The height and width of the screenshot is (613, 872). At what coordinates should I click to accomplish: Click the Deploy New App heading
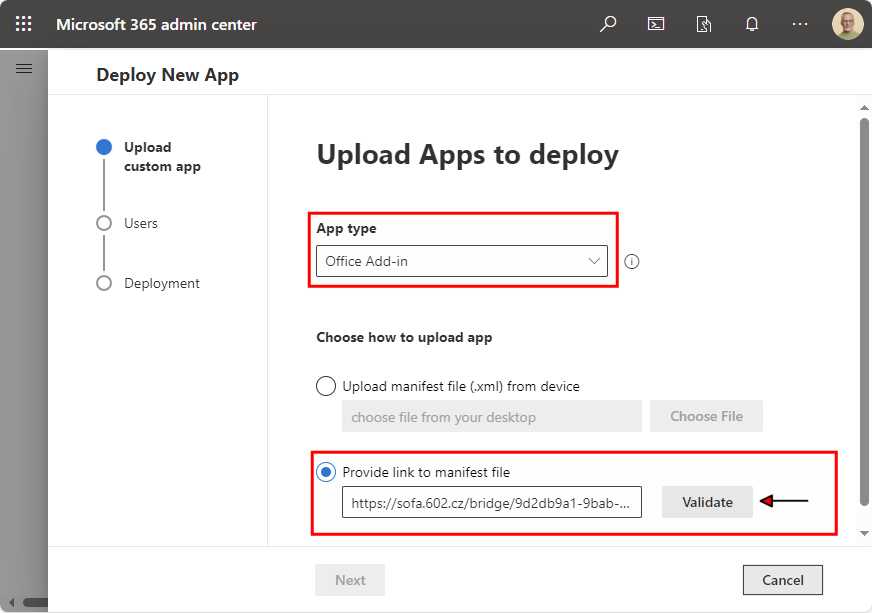click(x=167, y=75)
